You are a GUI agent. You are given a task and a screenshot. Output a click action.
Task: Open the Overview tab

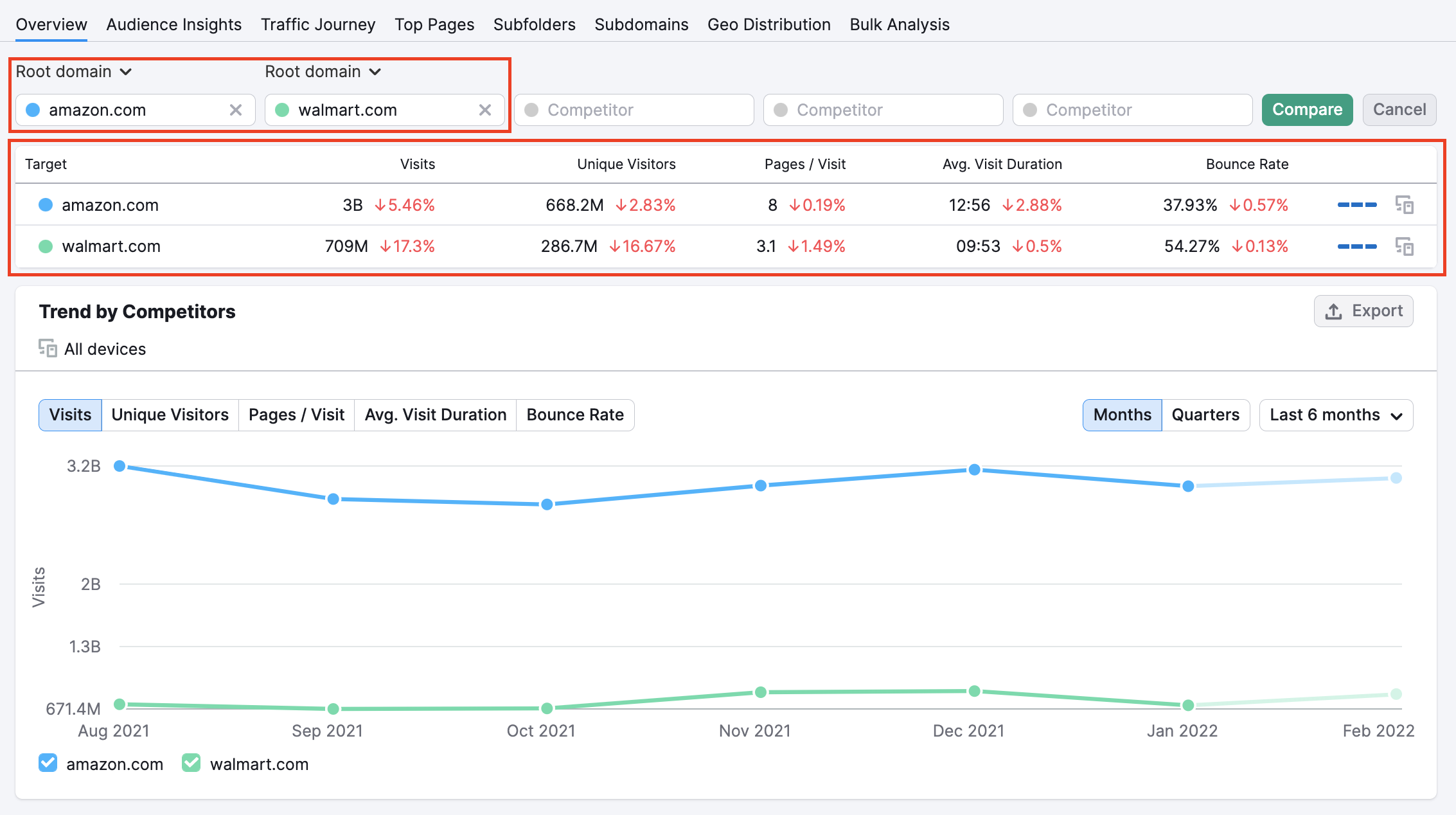(51, 24)
